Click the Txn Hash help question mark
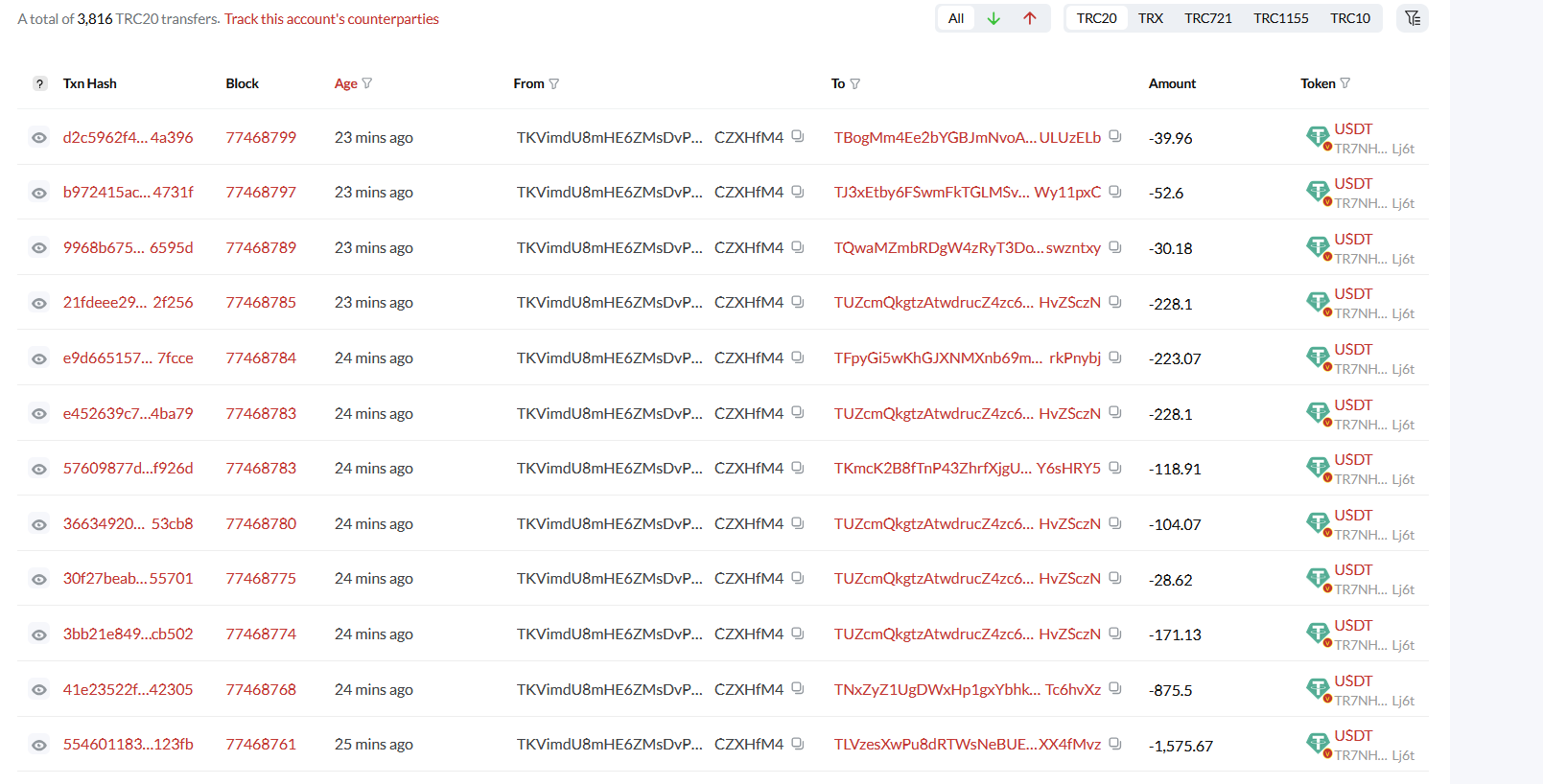The image size is (1543, 784). [39, 83]
